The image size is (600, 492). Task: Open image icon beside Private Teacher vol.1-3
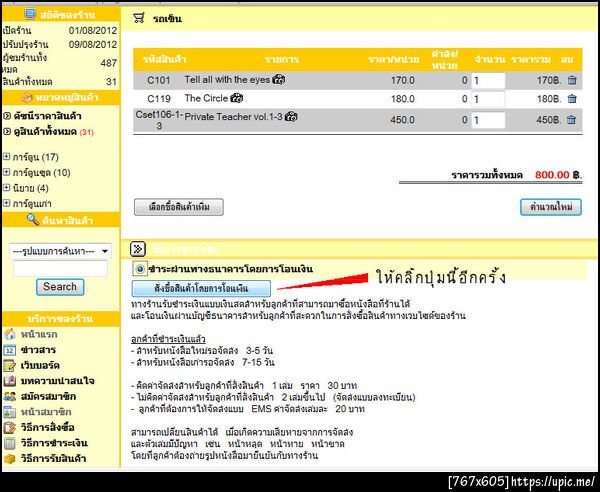[291, 117]
